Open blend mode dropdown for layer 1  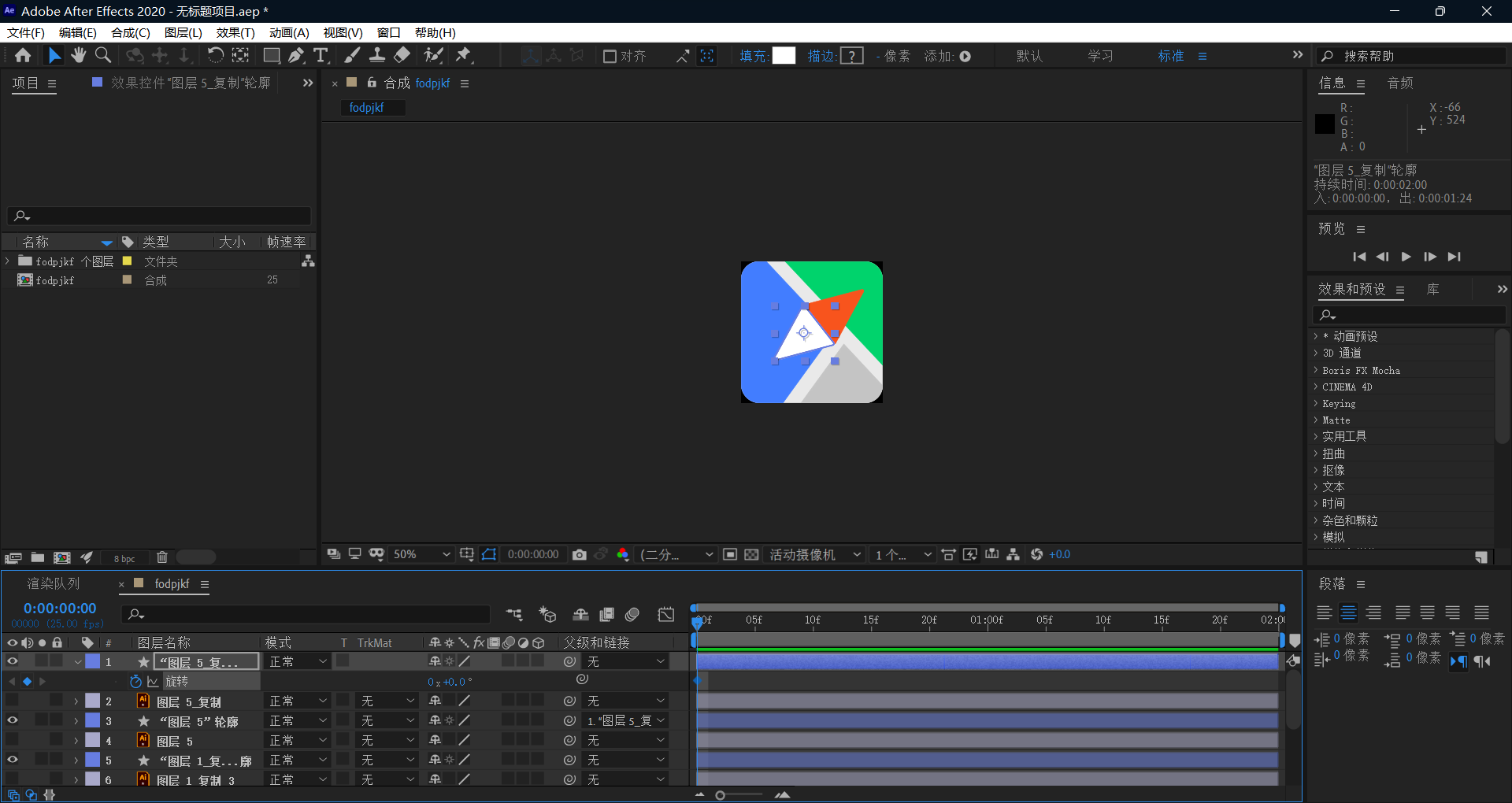point(298,661)
